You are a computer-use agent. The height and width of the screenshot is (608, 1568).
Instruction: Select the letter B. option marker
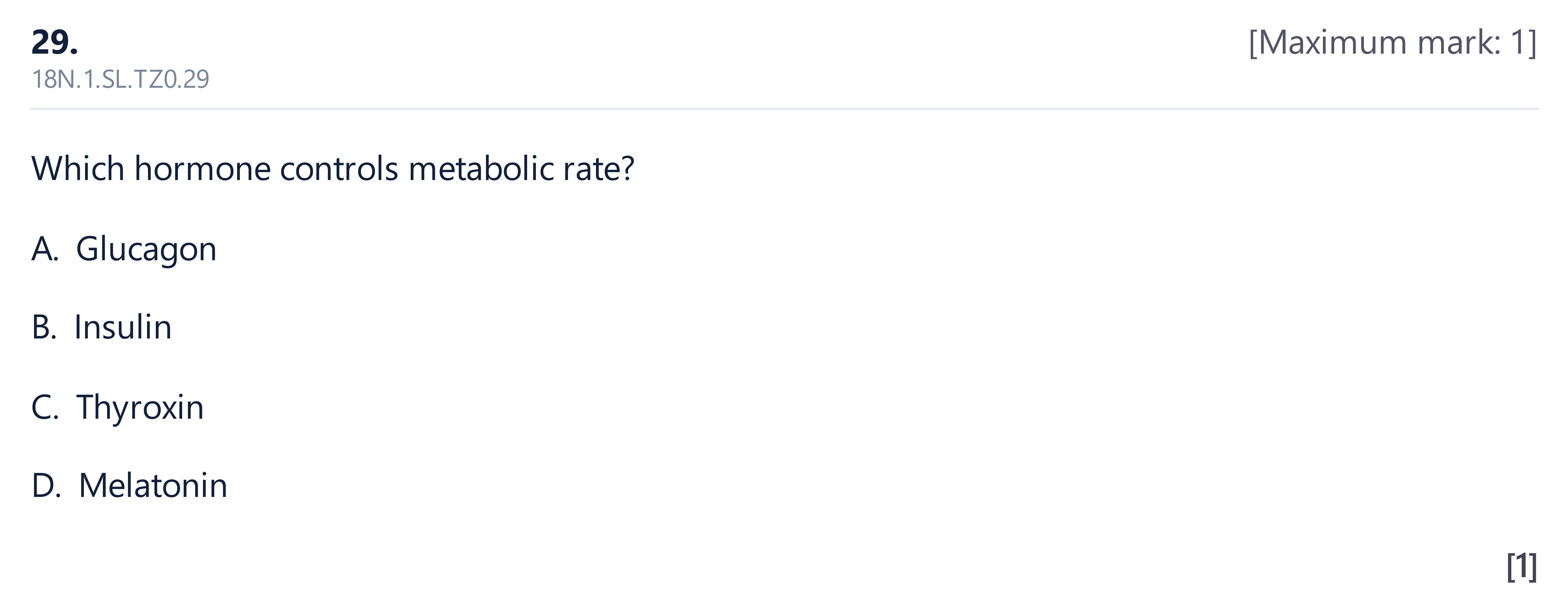(x=44, y=327)
